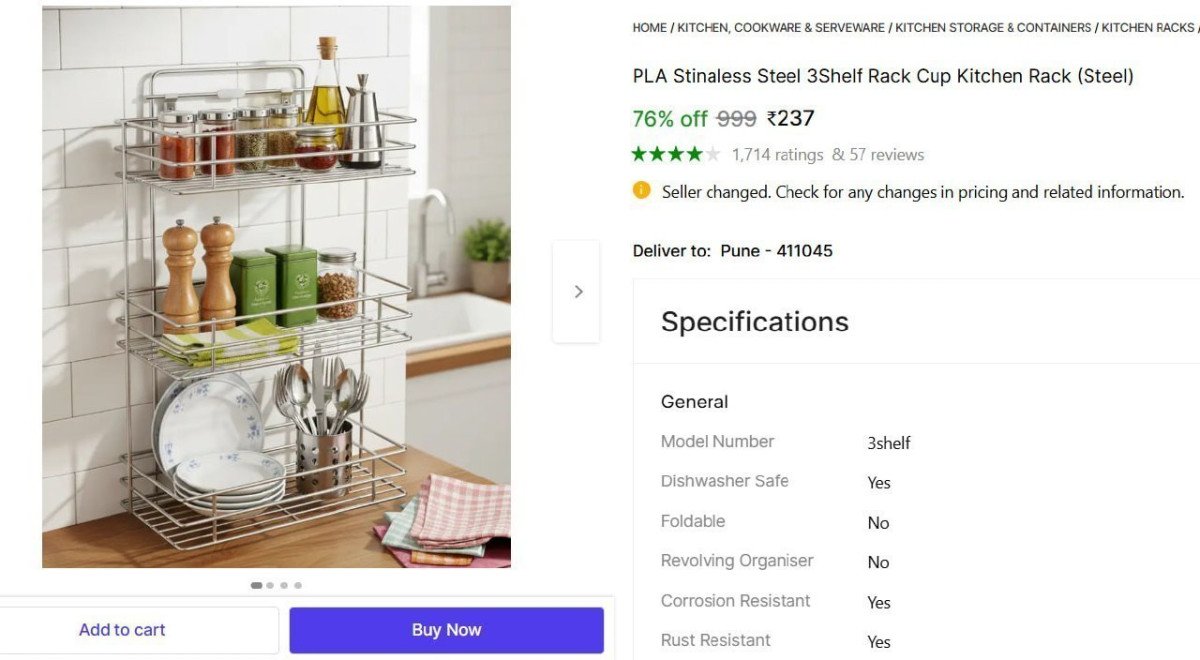
Task: Open the main kitchen rack product image
Action: click(276, 287)
